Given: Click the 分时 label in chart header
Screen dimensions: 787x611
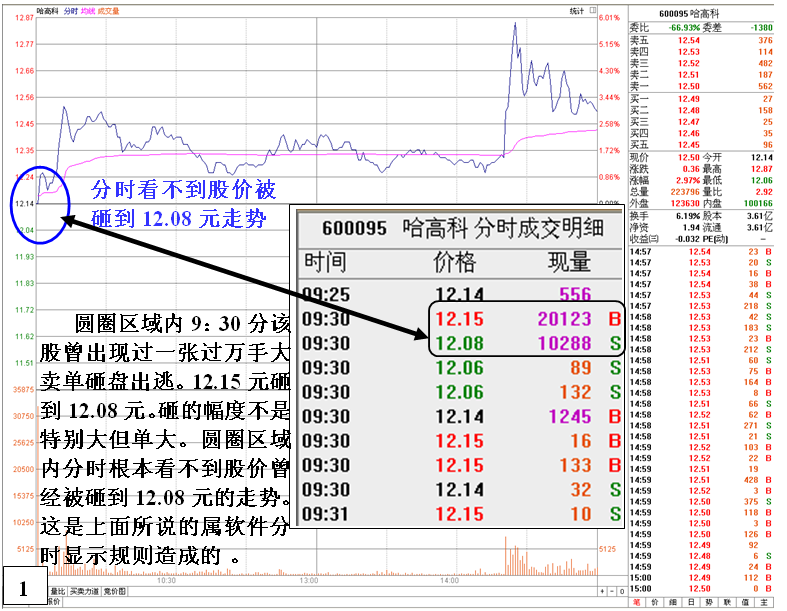Looking at the screenshot, I should click(x=69, y=11).
